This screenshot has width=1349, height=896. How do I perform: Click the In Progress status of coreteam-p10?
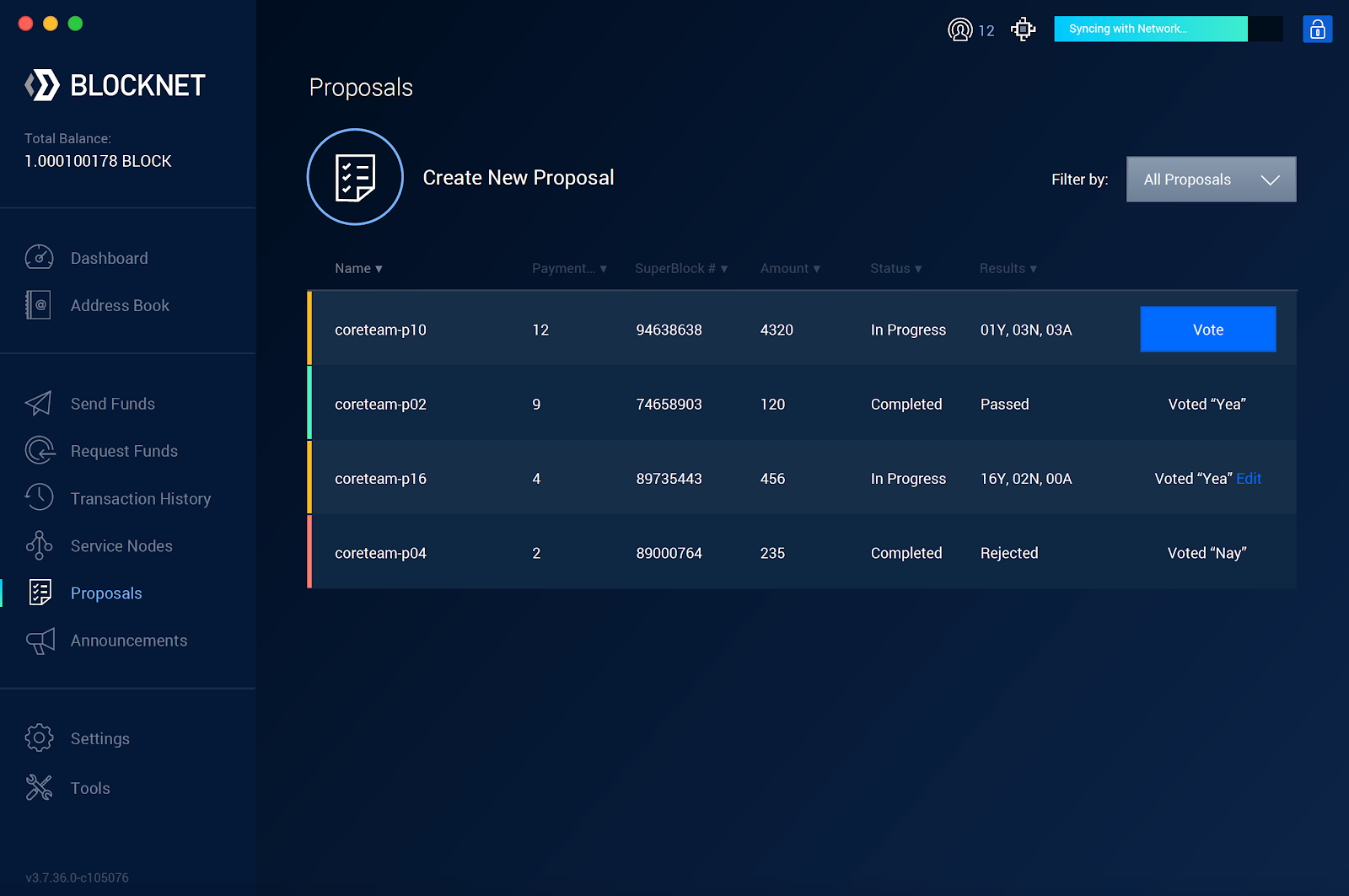(x=908, y=330)
